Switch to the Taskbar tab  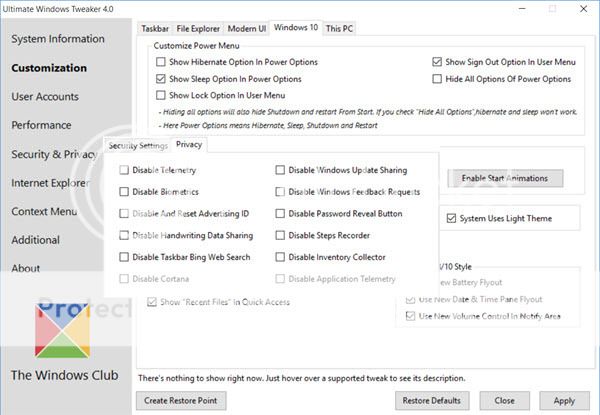pyautogui.click(x=154, y=30)
